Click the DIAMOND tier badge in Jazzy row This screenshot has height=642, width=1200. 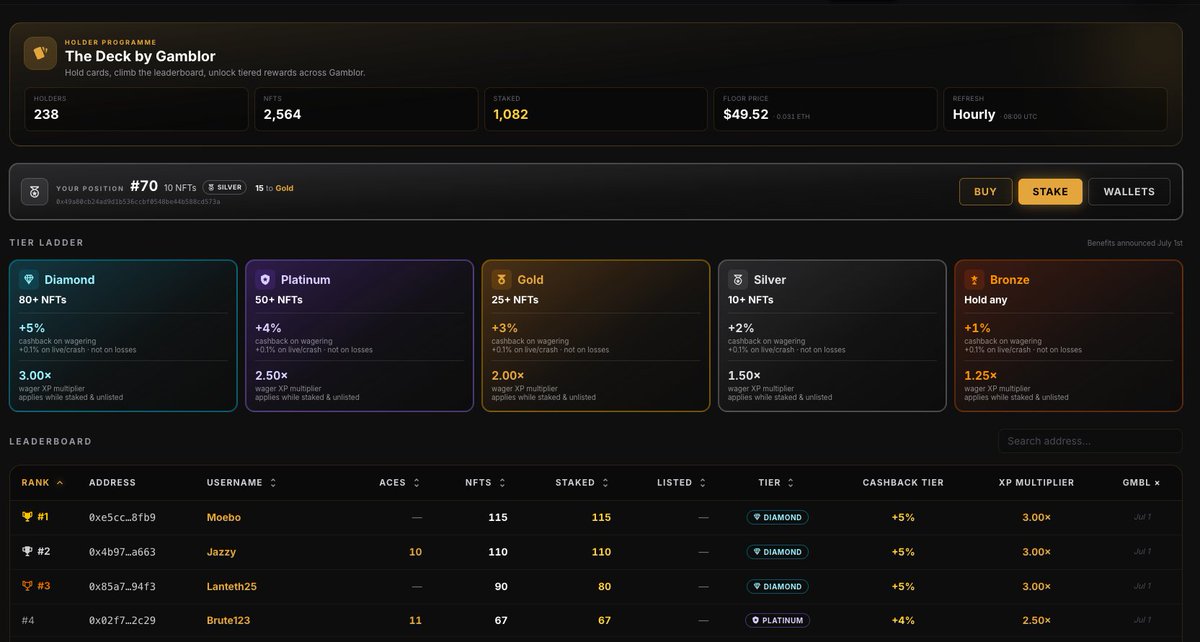[777, 552]
